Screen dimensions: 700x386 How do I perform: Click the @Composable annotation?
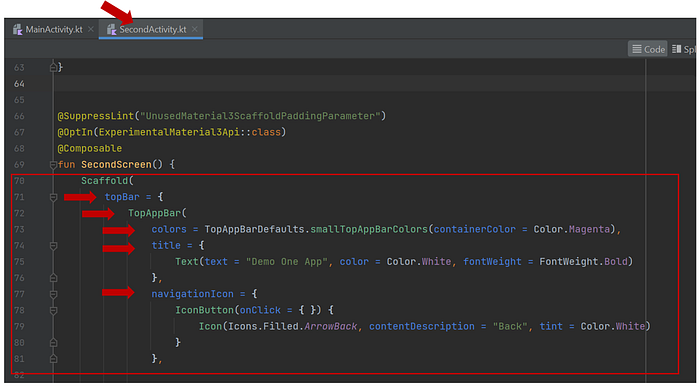point(89,149)
